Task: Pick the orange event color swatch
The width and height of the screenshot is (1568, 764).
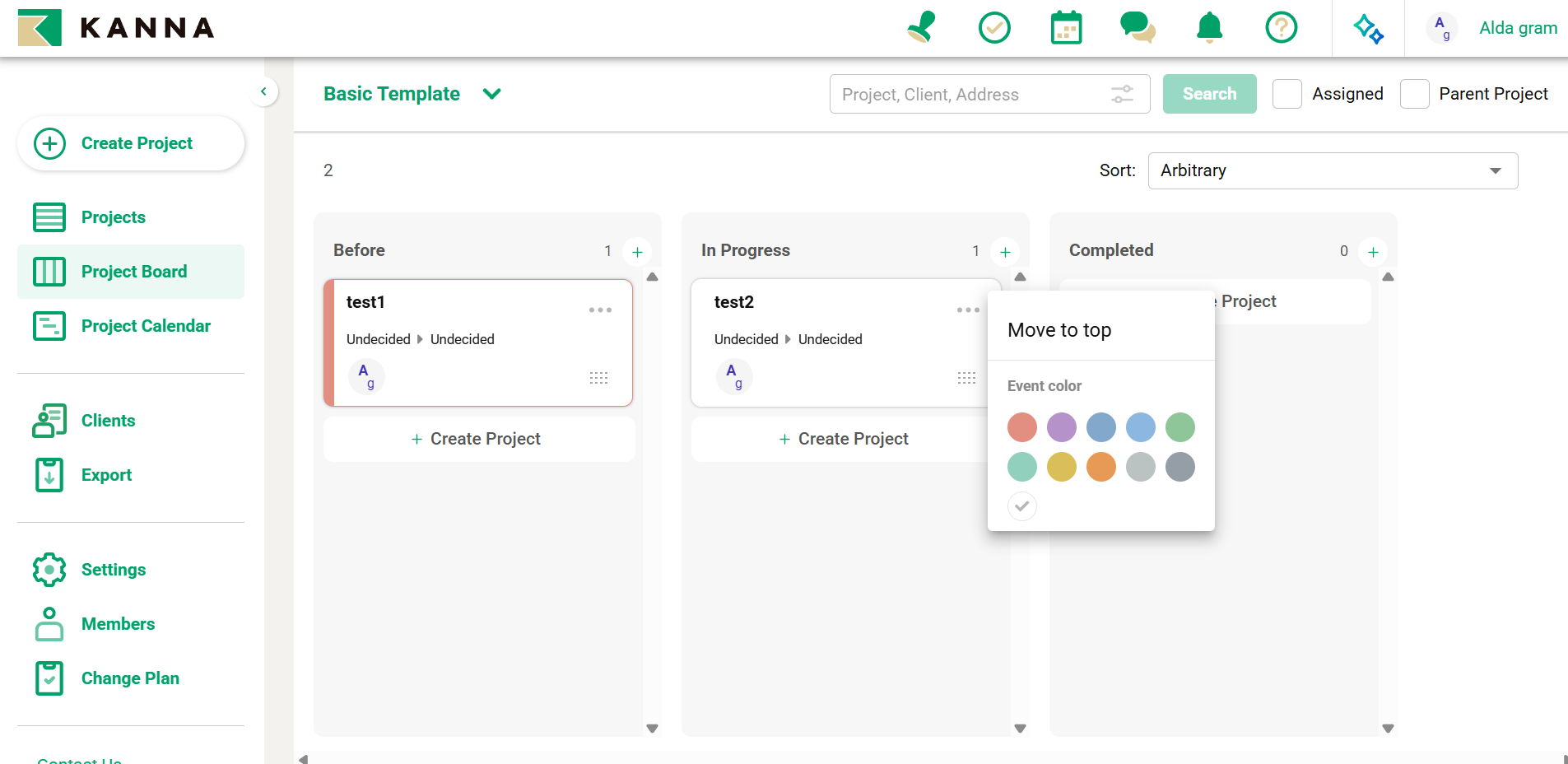Action: pos(1100,467)
